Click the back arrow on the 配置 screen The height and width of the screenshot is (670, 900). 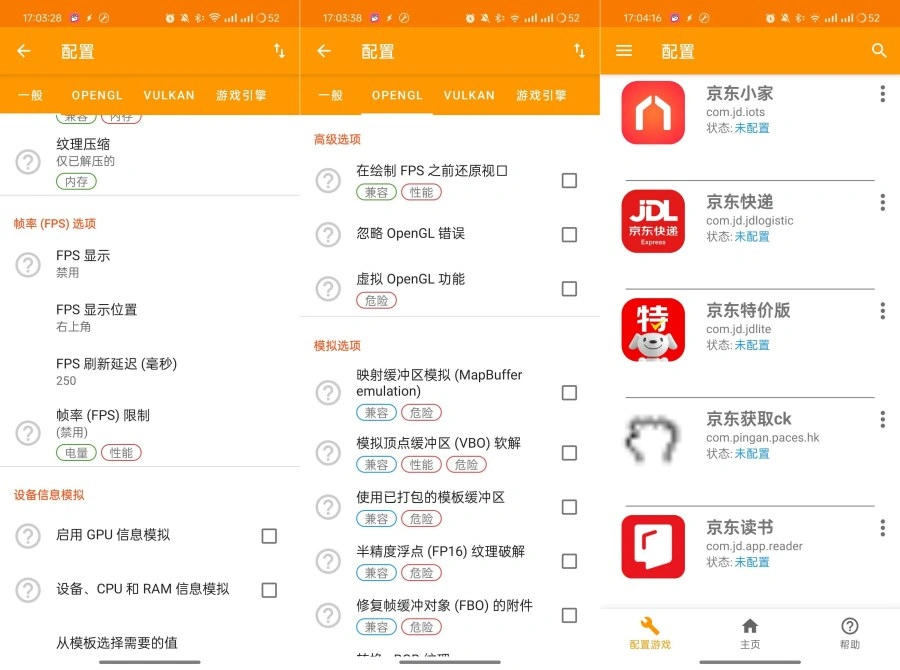[x=24, y=51]
